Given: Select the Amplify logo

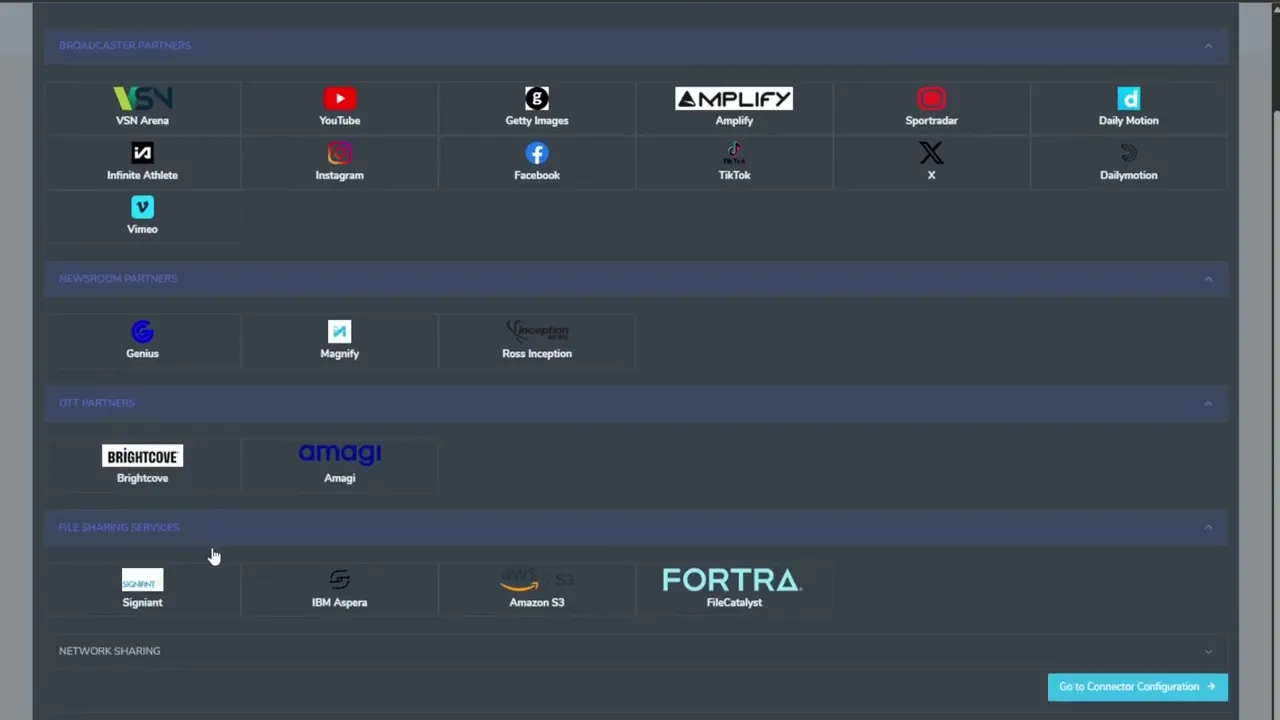Looking at the screenshot, I should 734,98.
